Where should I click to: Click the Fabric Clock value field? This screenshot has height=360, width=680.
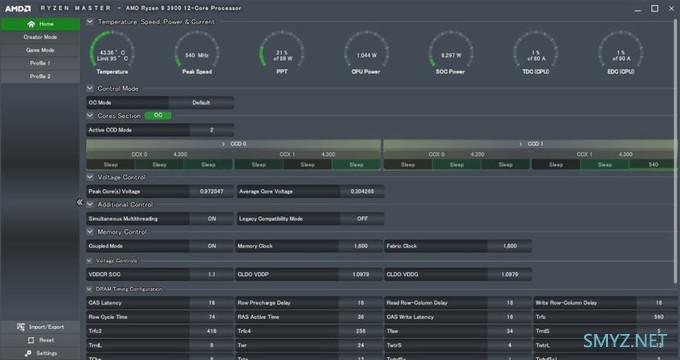point(510,246)
